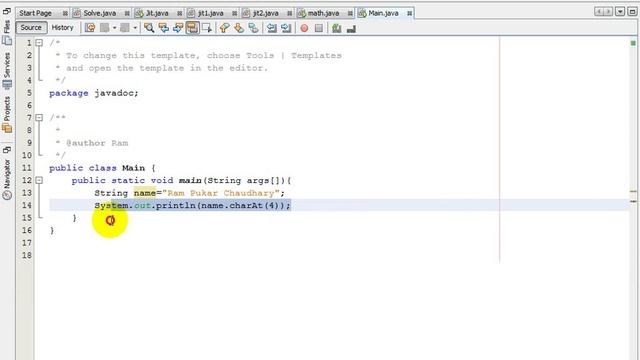The width and height of the screenshot is (640, 360).
Task: Open the Navigator sidebar panel
Action: pyautogui.click(x=7, y=179)
